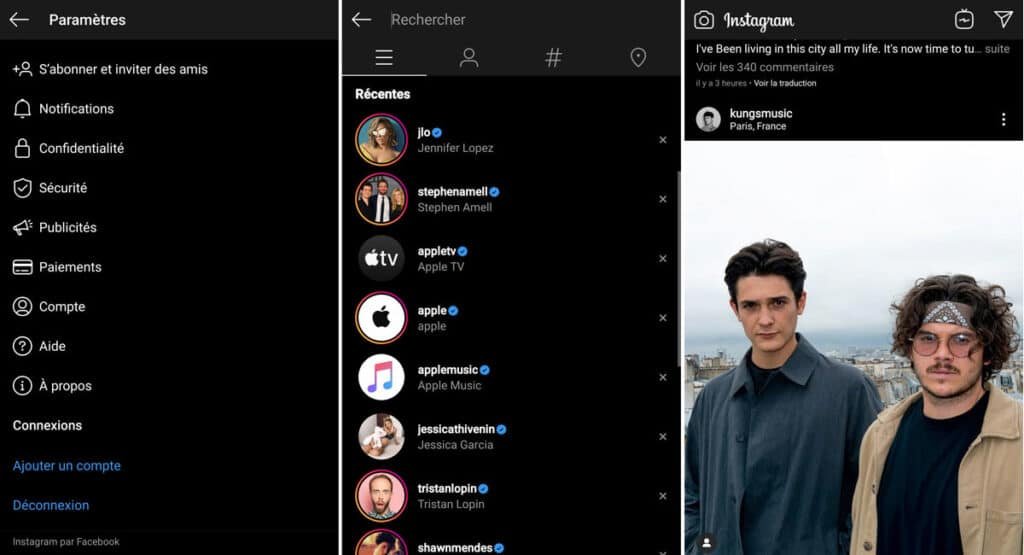Image resolution: width=1024 pixels, height=555 pixels.
Task: Click Voir la traduction link
Action: click(x=785, y=84)
